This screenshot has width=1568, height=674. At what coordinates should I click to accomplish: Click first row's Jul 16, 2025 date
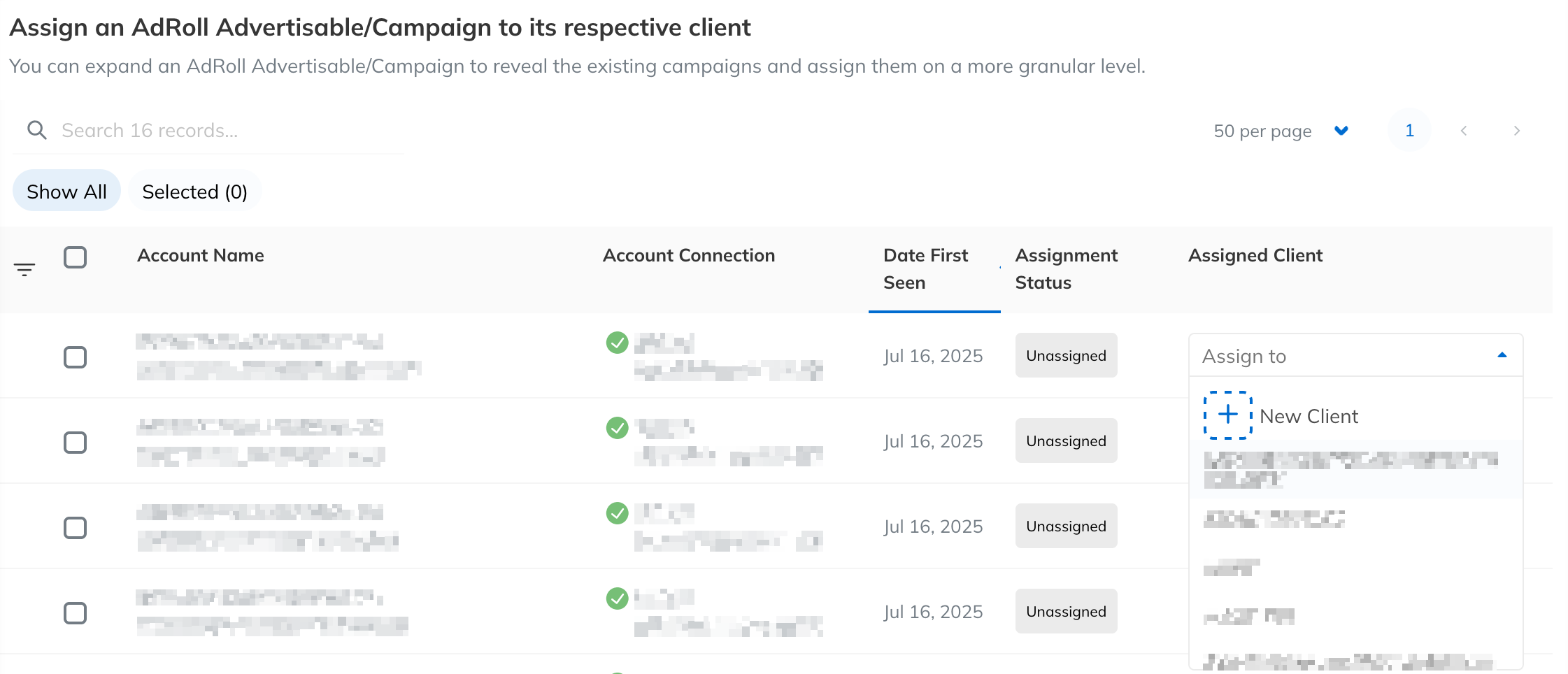click(933, 356)
